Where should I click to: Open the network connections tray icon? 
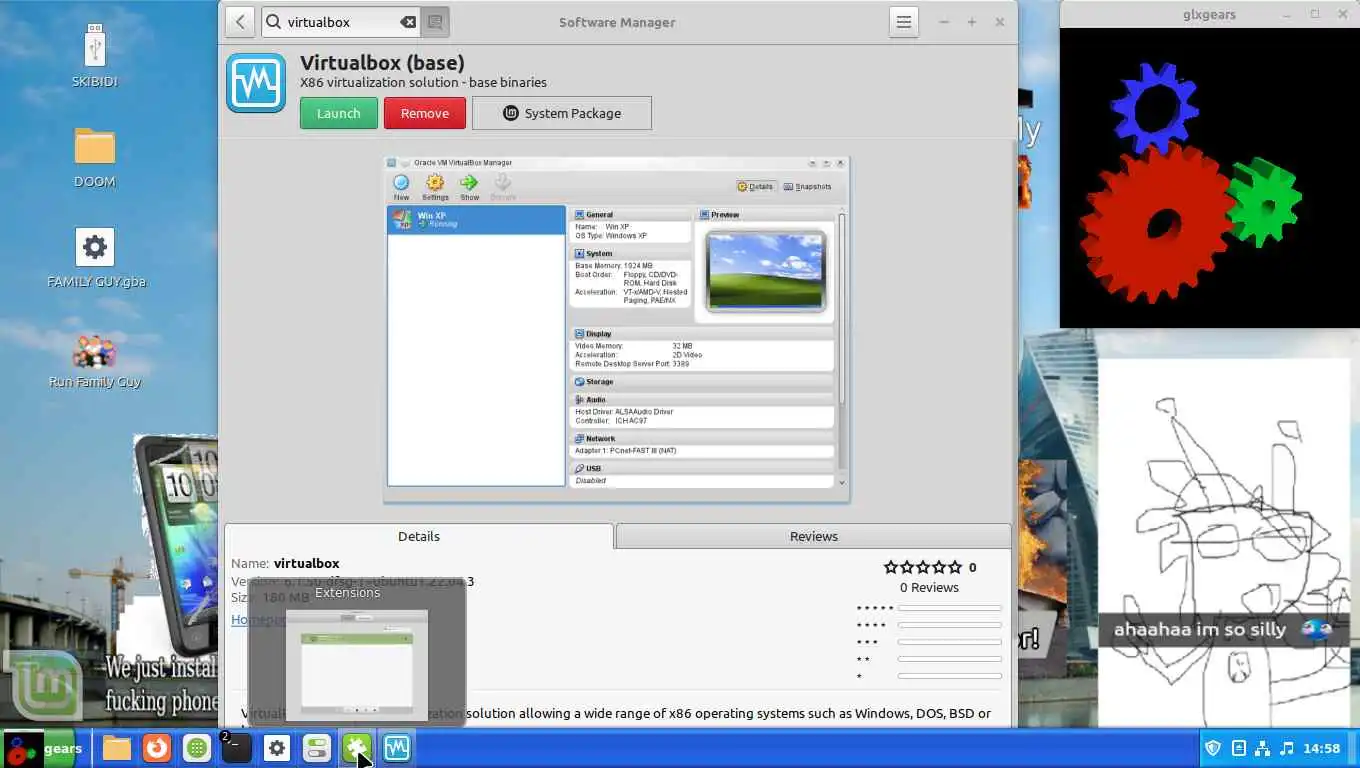[x=1262, y=748]
